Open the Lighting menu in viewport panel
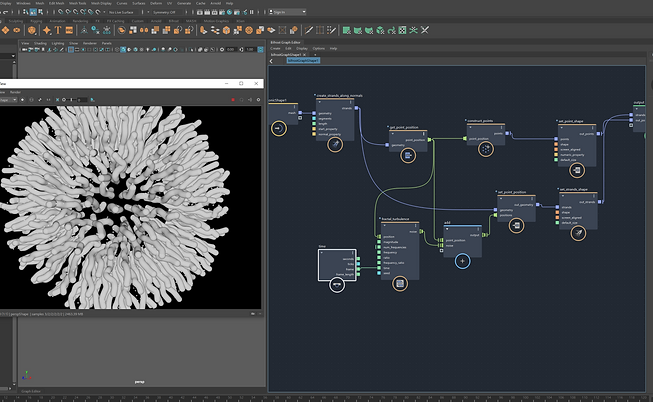The height and width of the screenshot is (402, 653). 57,43
